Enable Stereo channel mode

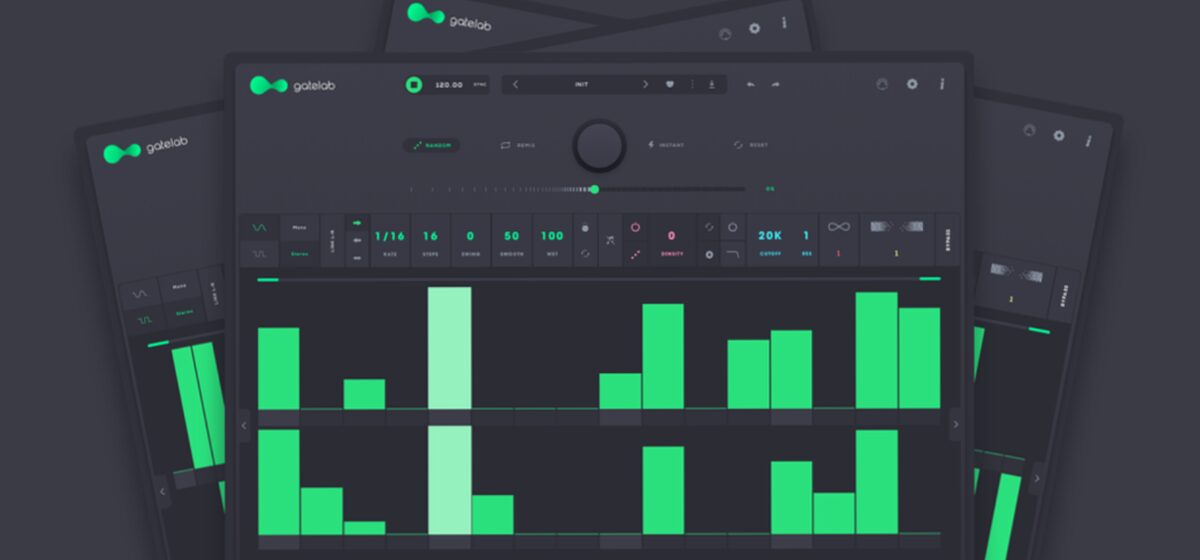coord(299,254)
